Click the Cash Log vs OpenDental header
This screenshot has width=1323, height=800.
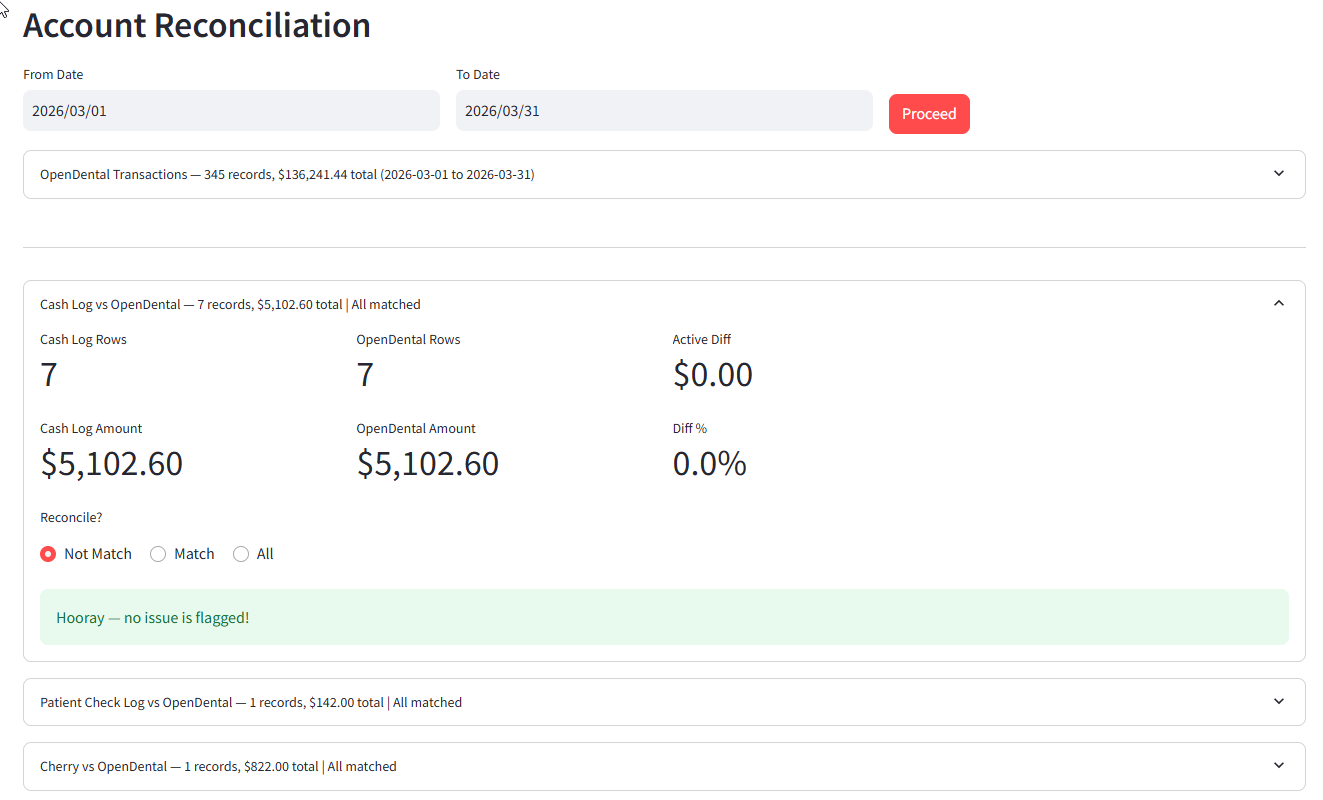pos(229,304)
